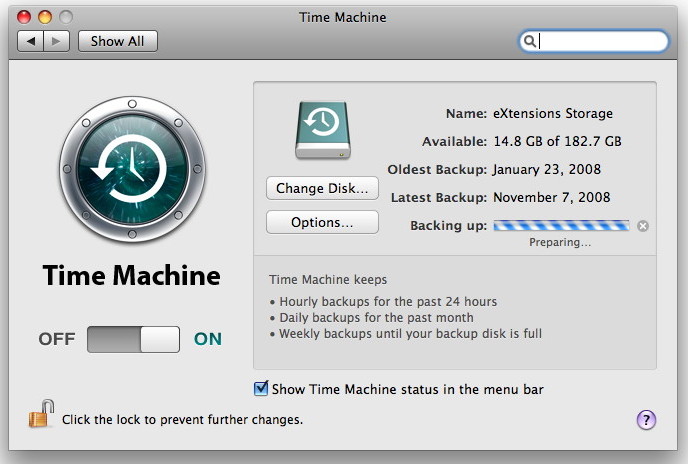Click Show All preferences button
Viewport: 688px width, 464px height.
tap(118, 41)
